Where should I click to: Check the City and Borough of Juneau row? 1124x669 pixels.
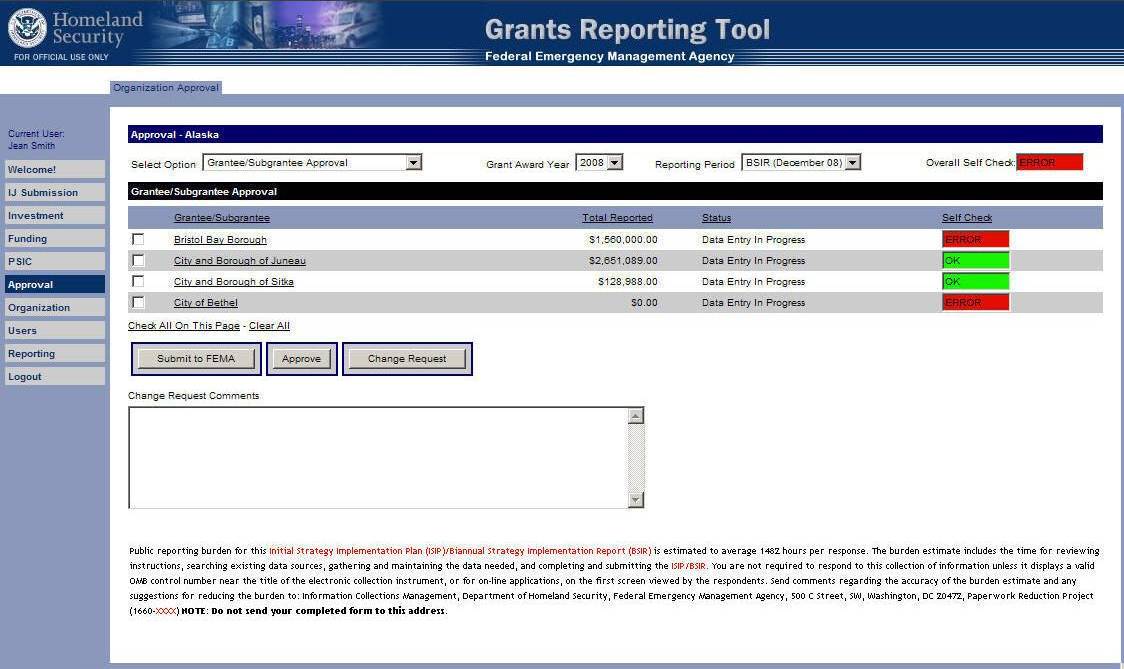[138, 260]
